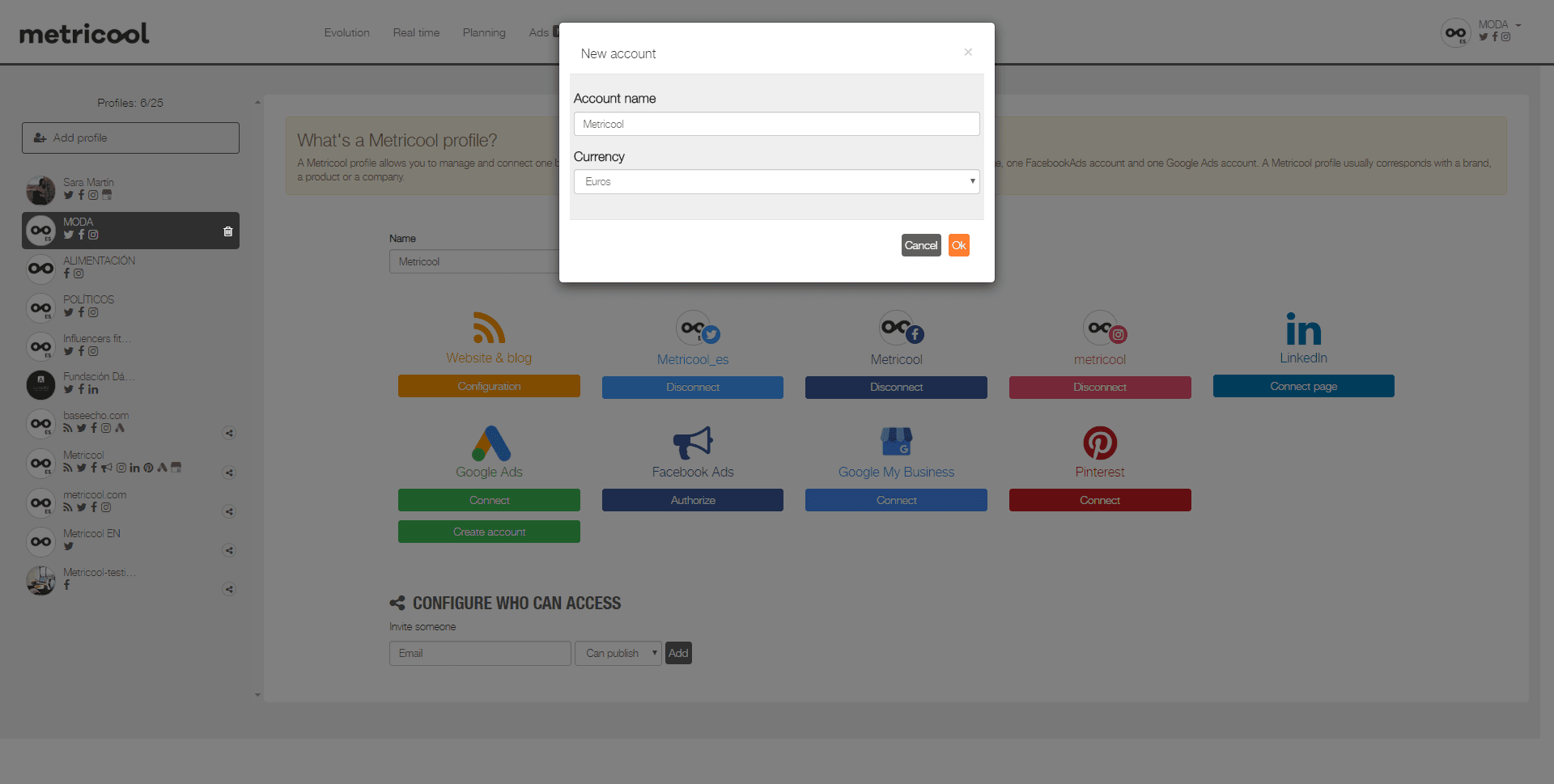Click the Add button to invite someone

[x=678, y=653]
